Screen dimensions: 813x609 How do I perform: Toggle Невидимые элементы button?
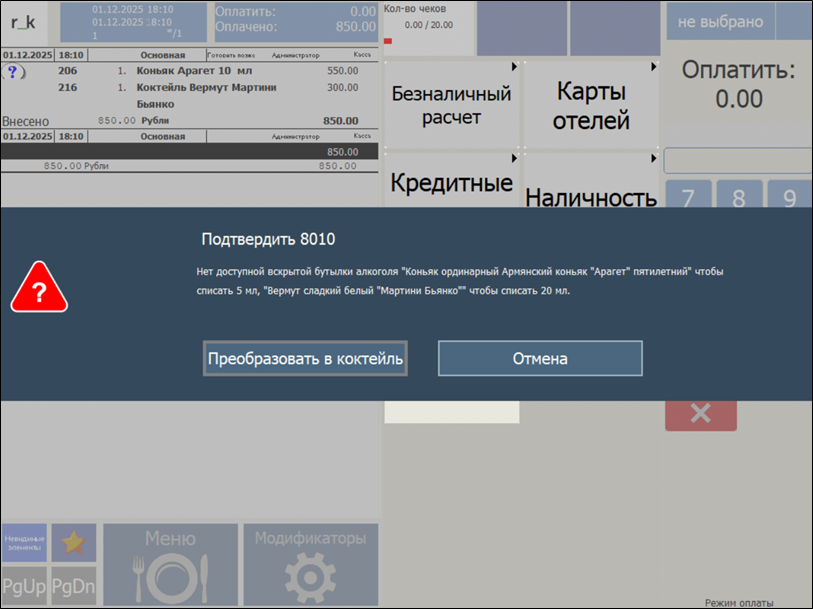pyautogui.click(x=24, y=543)
